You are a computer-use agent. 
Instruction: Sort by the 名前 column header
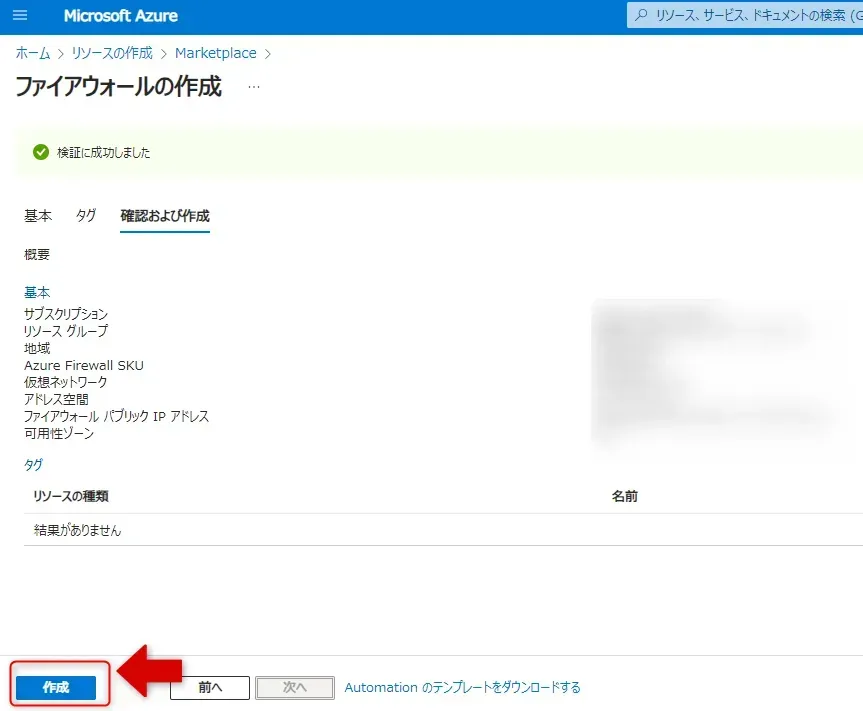tap(625, 496)
